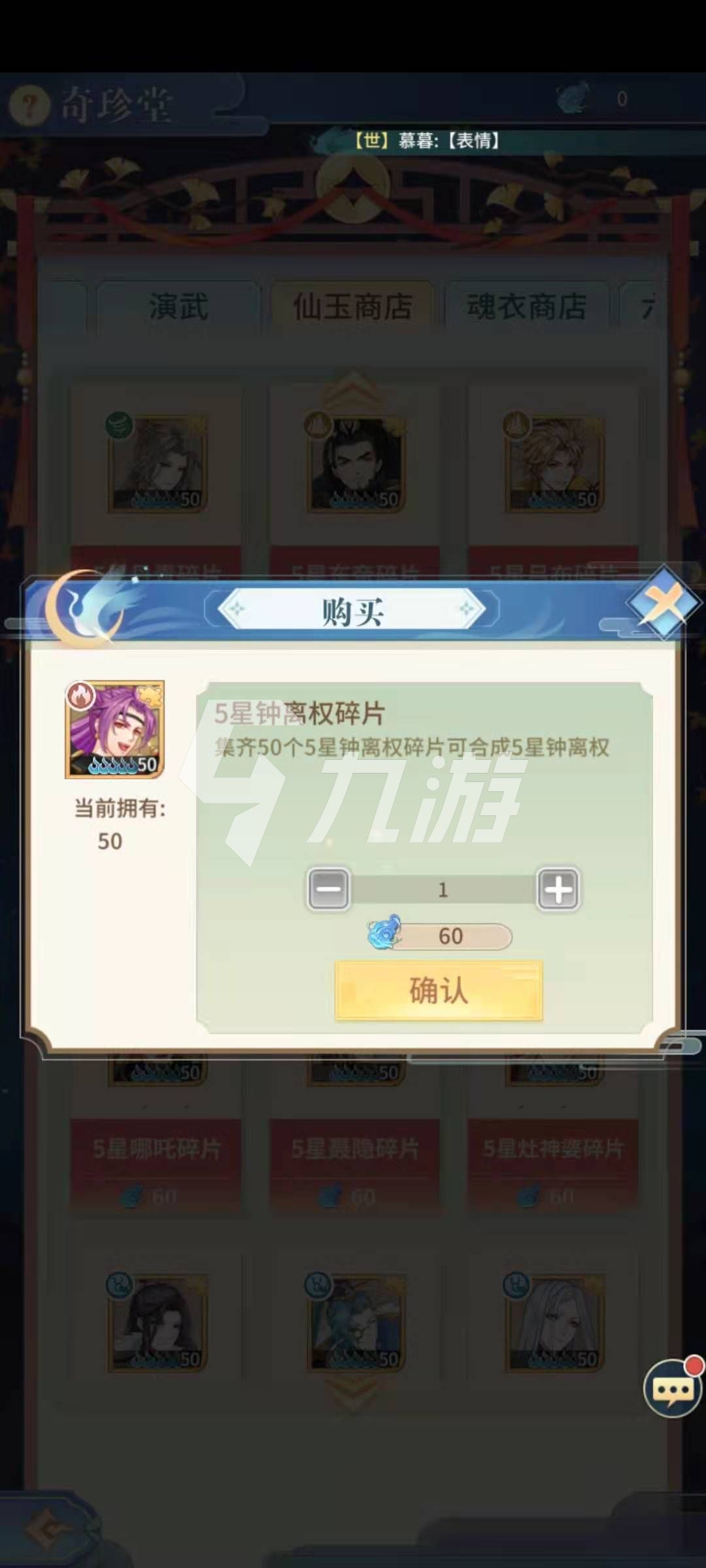Switch to the 演武 tab
The image size is (706, 1568).
click(178, 307)
